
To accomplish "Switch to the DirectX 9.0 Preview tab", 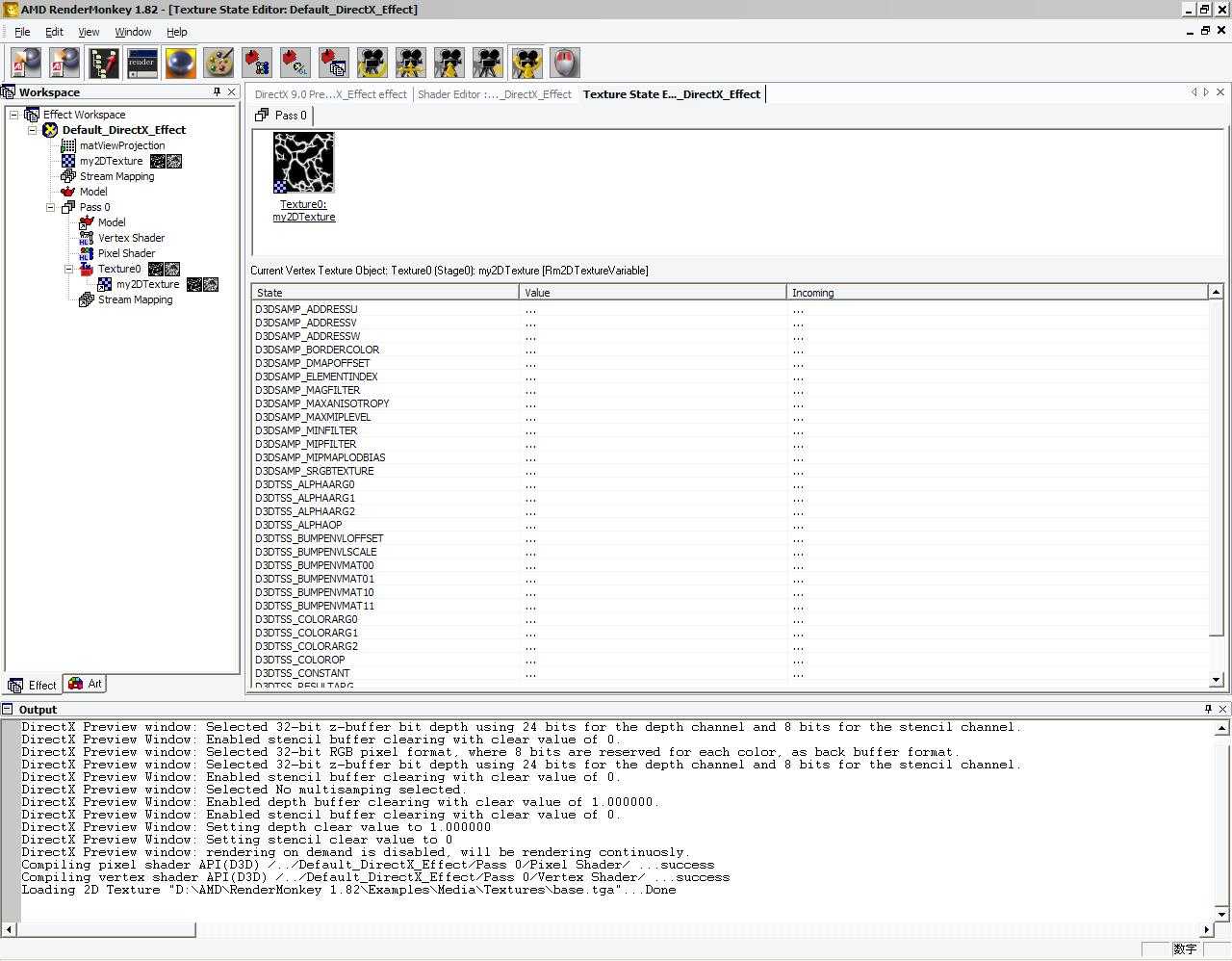I will 330,94.
